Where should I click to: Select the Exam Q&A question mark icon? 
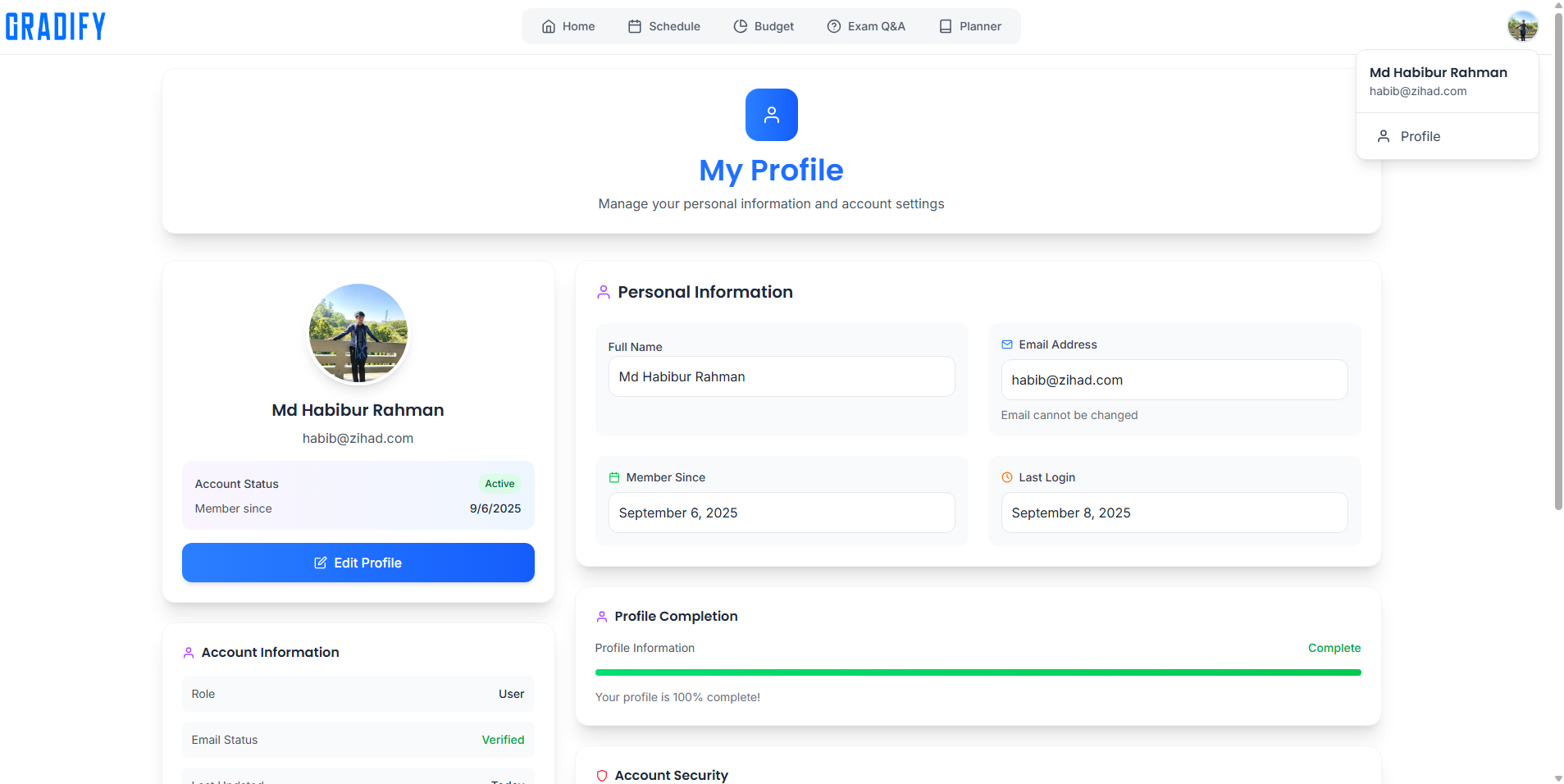[x=832, y=26]
